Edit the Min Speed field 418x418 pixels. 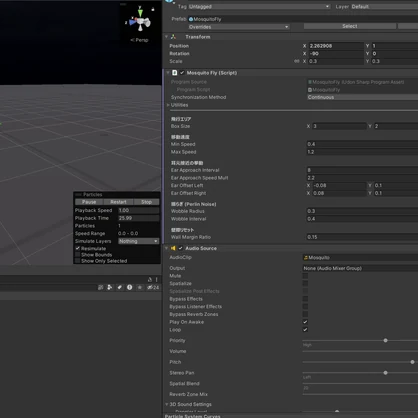(362, 144)
